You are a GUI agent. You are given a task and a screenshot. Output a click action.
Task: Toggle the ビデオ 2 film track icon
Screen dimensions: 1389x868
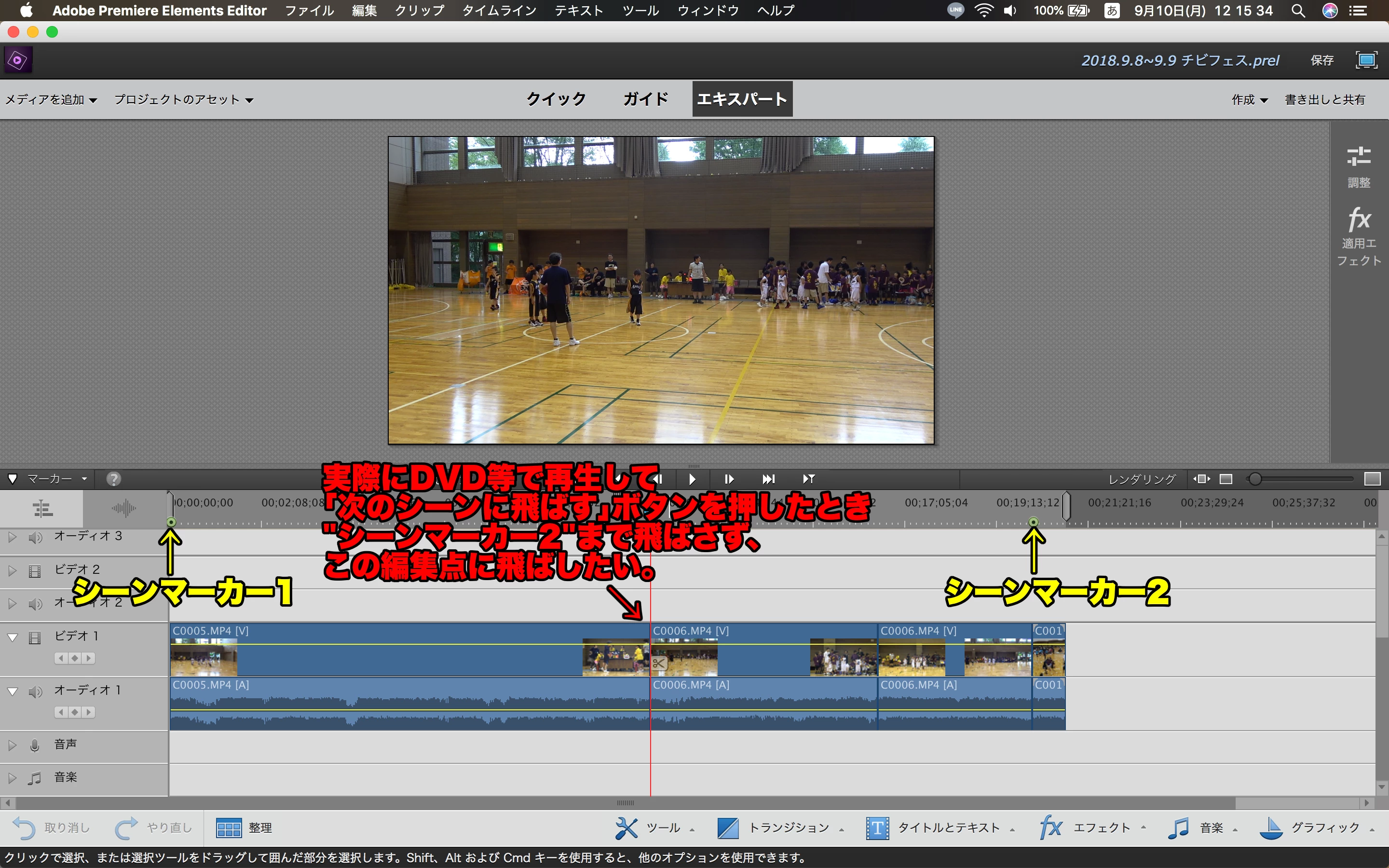[35, 570]
